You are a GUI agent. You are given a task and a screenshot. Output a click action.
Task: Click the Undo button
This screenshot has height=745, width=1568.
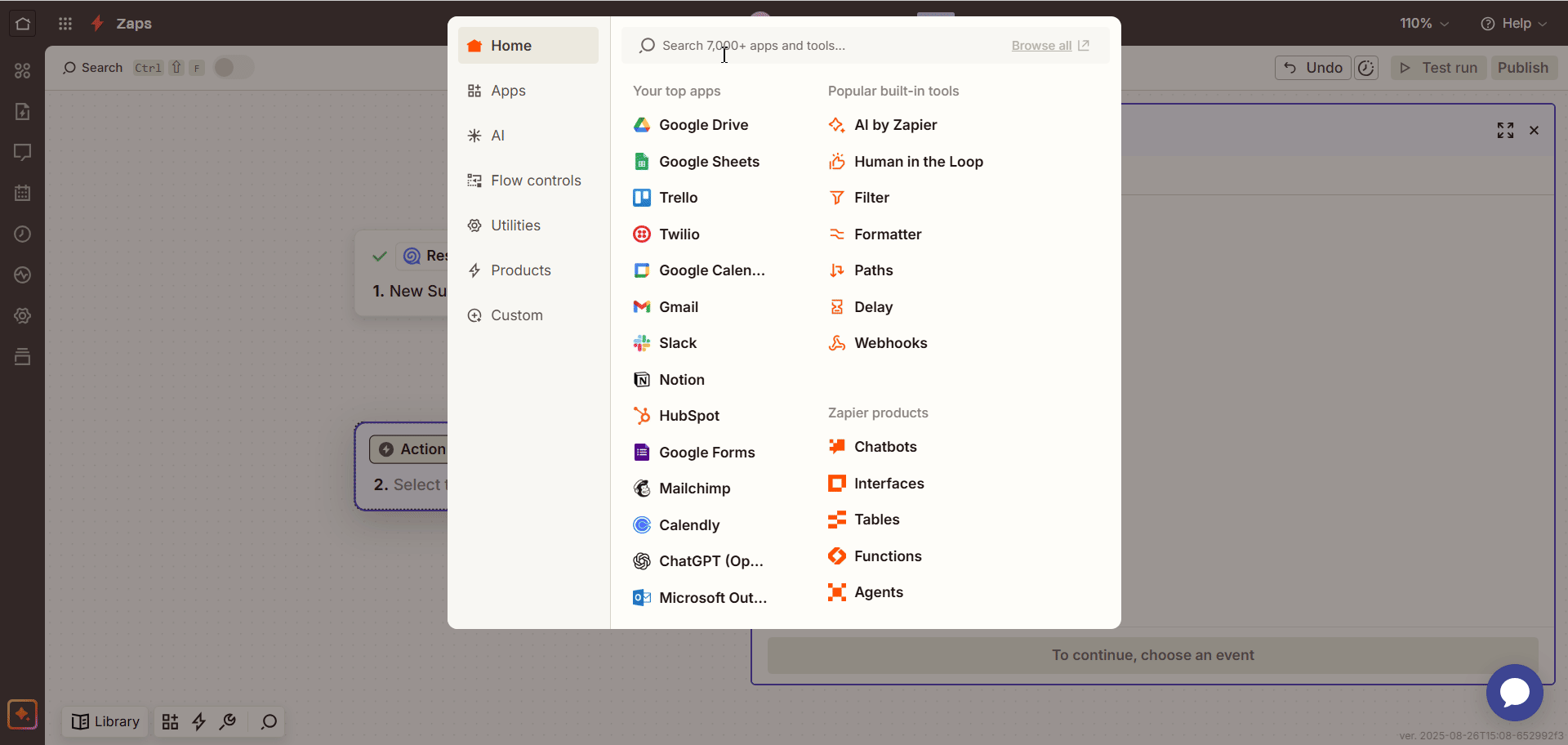1313,68
